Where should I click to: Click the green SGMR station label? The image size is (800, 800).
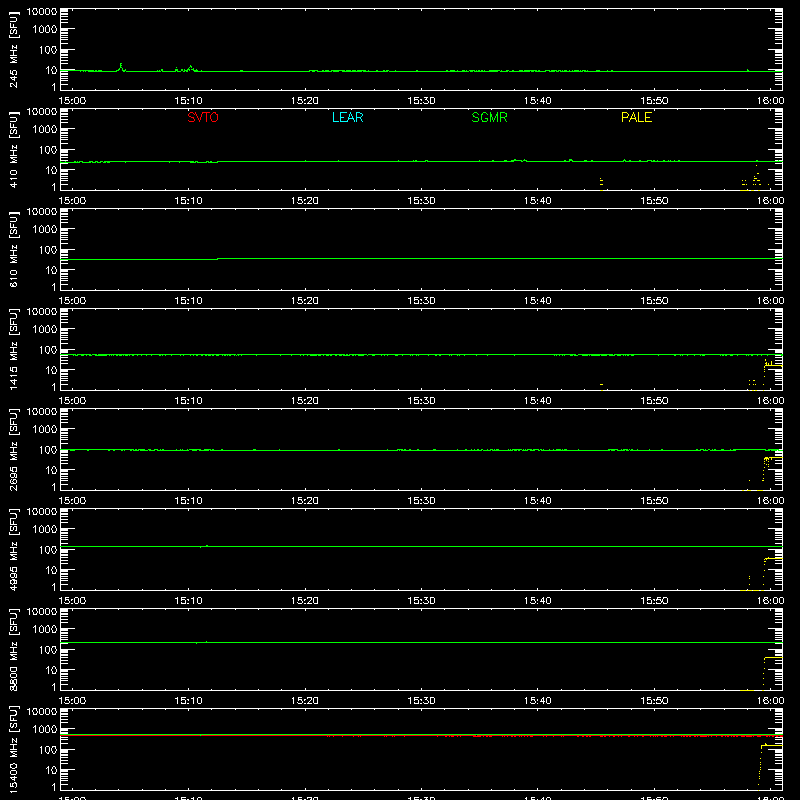(489, 117)
